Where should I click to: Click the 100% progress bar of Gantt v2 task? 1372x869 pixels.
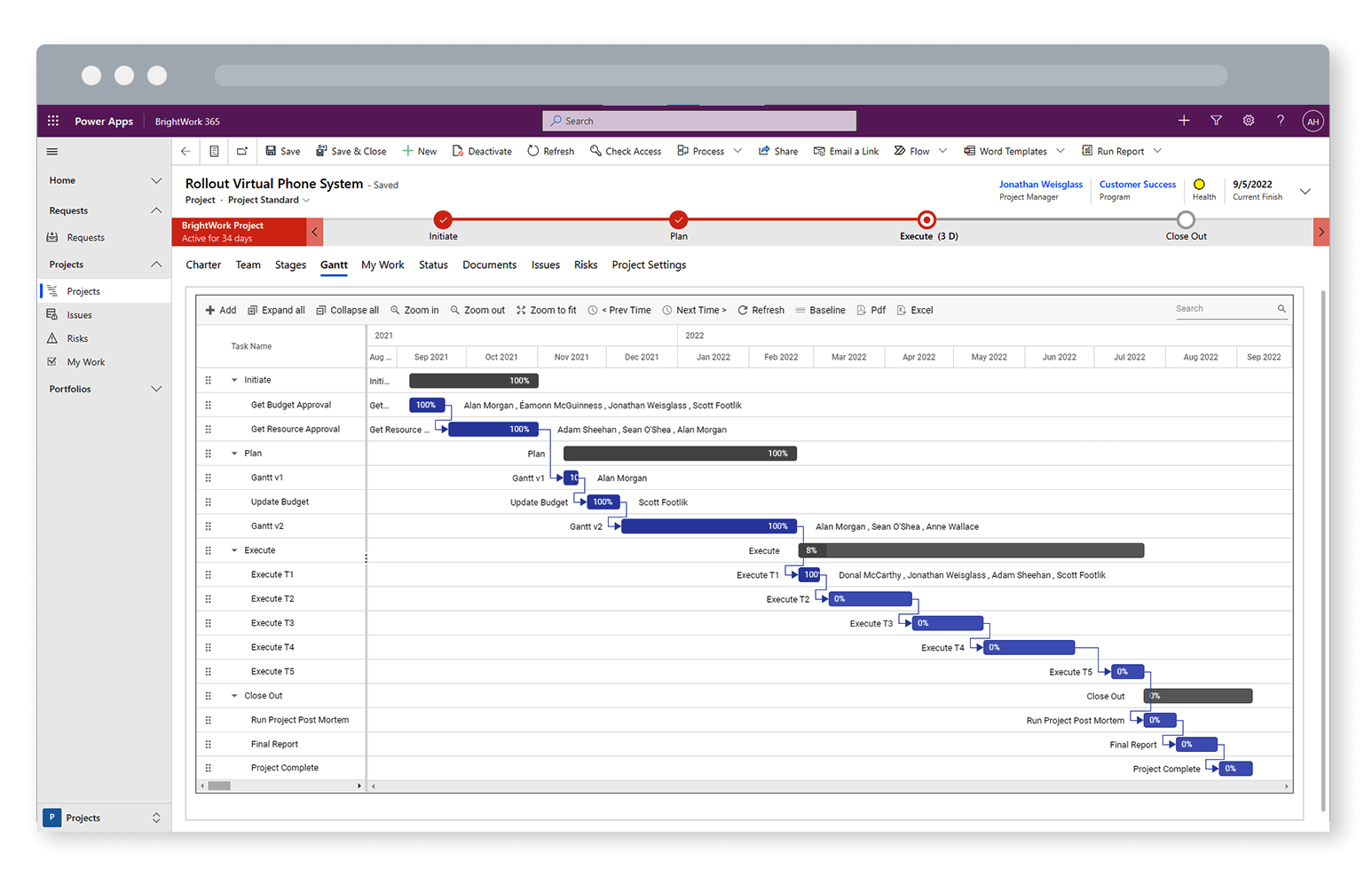[x=709, y=525]
